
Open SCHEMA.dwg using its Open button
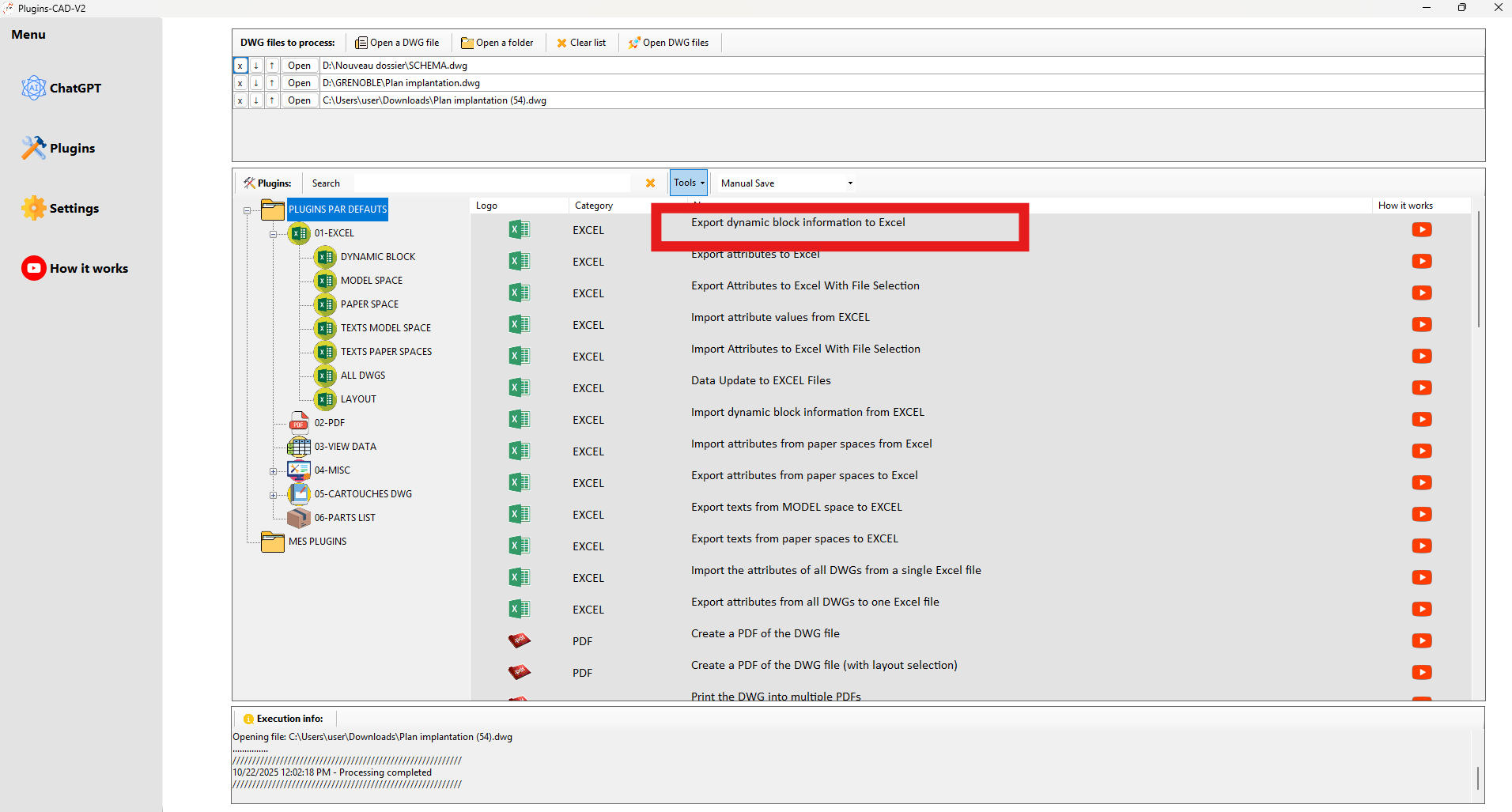click(299, 65)
